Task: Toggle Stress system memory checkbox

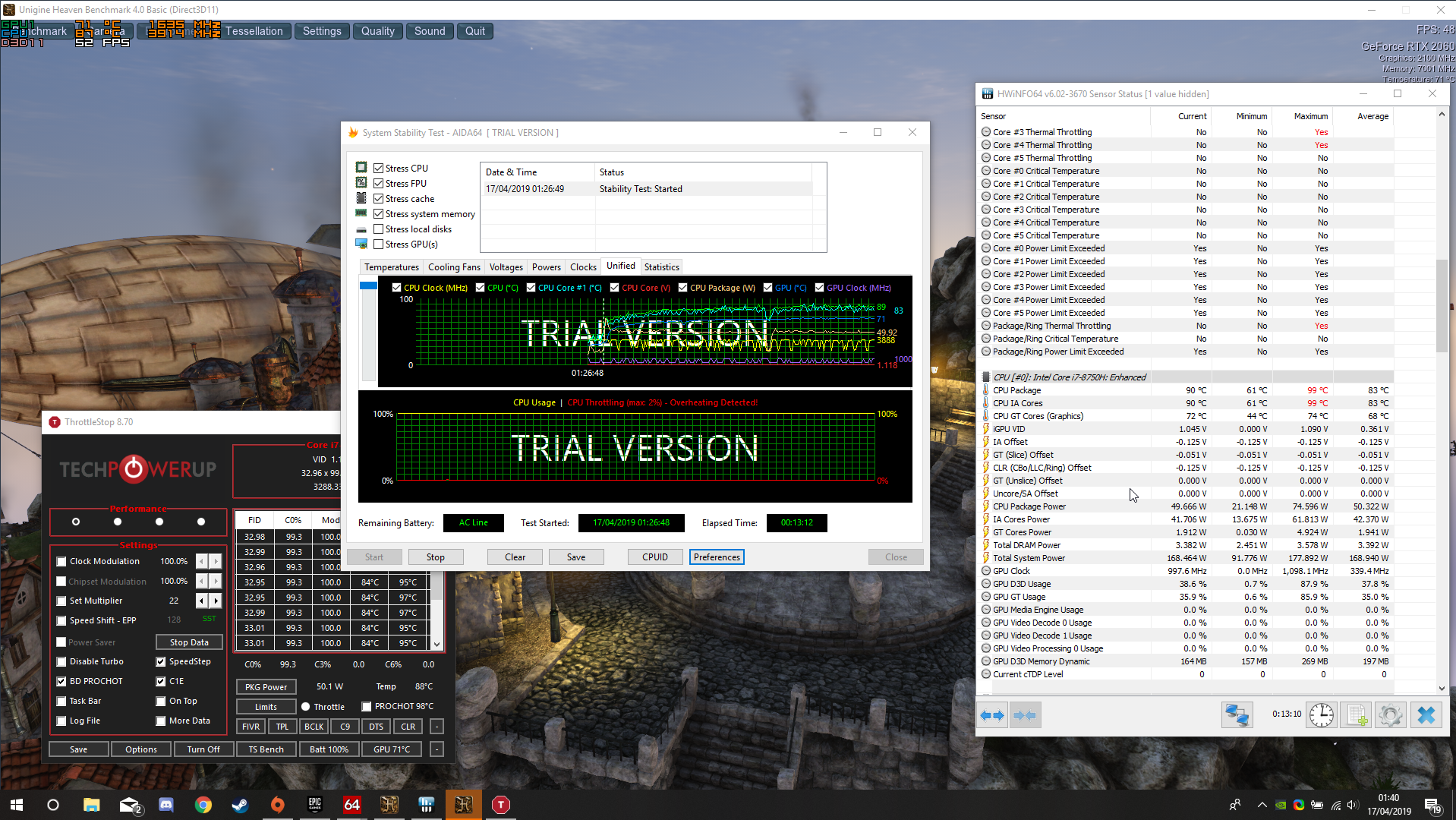Action: (x=378, y=213)
